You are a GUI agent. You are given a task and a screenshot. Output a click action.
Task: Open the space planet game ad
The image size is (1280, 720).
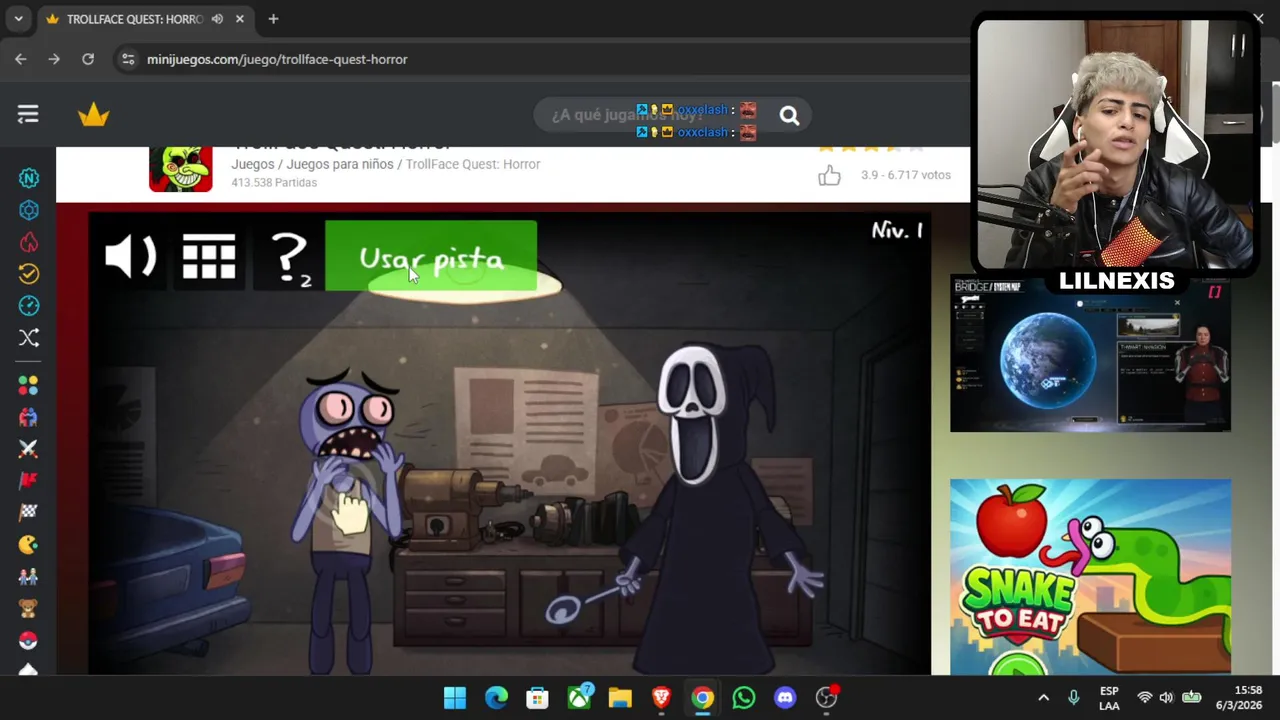point(1090,354)
